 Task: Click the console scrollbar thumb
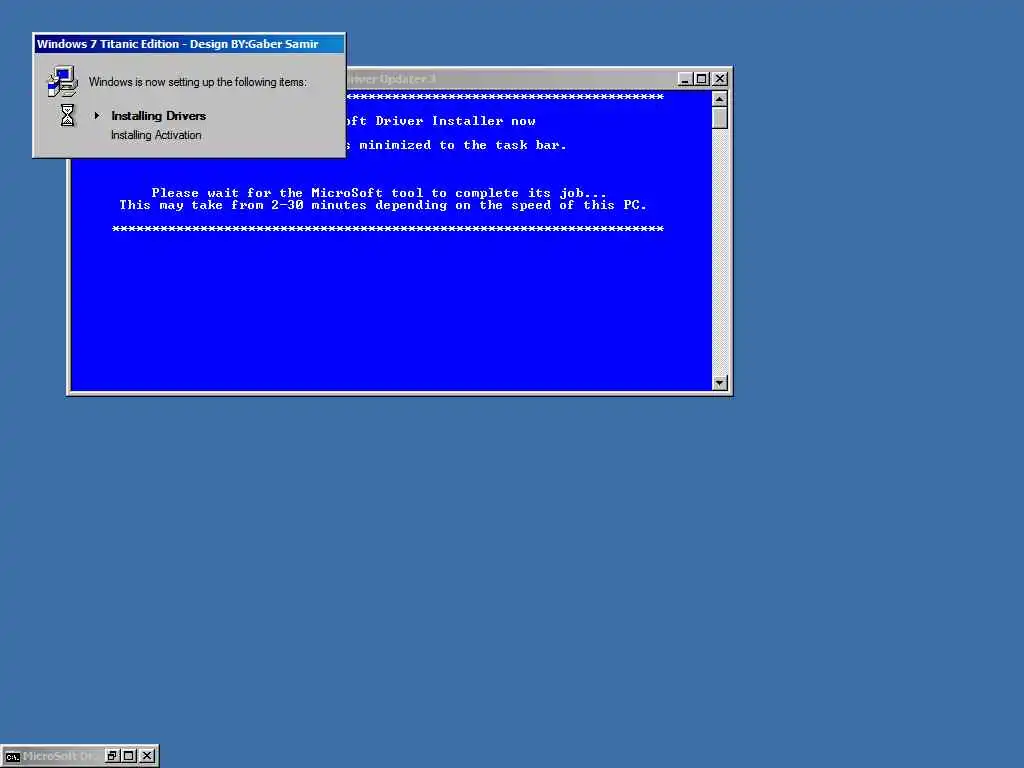click(x=719, y=118)
